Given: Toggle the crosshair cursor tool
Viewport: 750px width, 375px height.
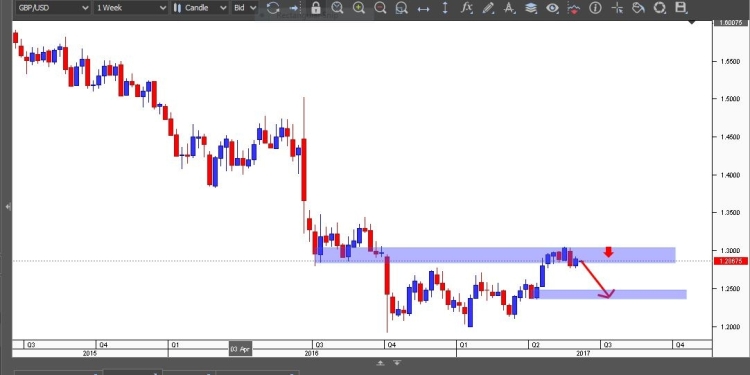Looking at the screenshot, I should point(617,8).
